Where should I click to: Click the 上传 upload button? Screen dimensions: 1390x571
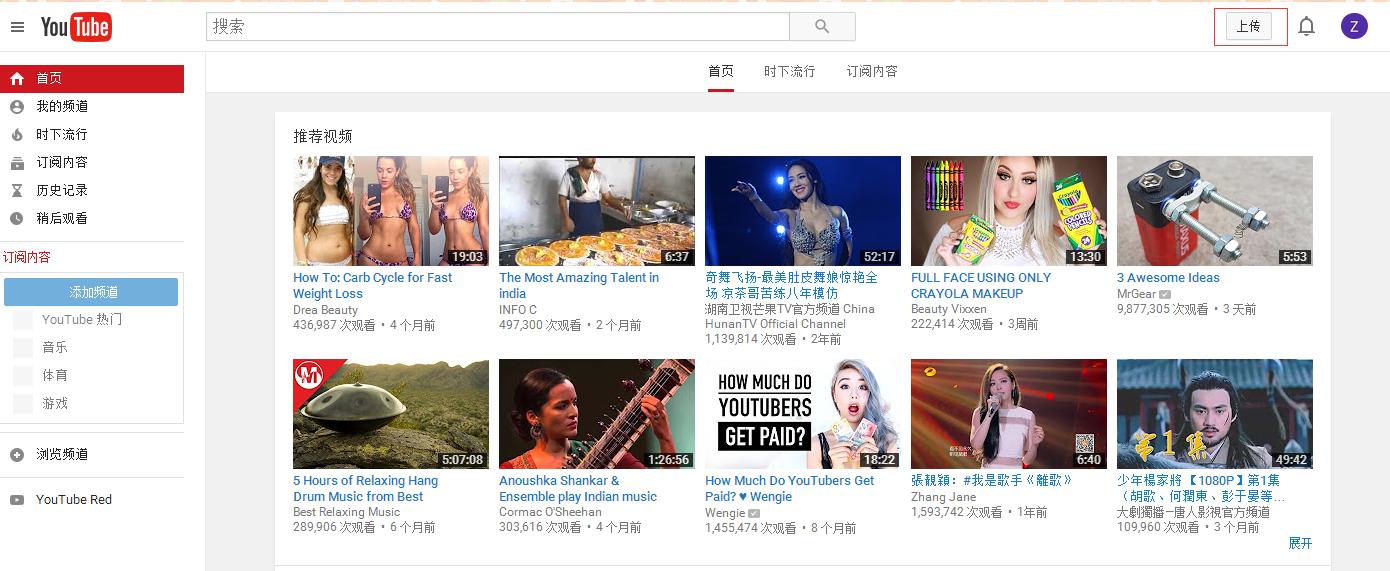1248,27
